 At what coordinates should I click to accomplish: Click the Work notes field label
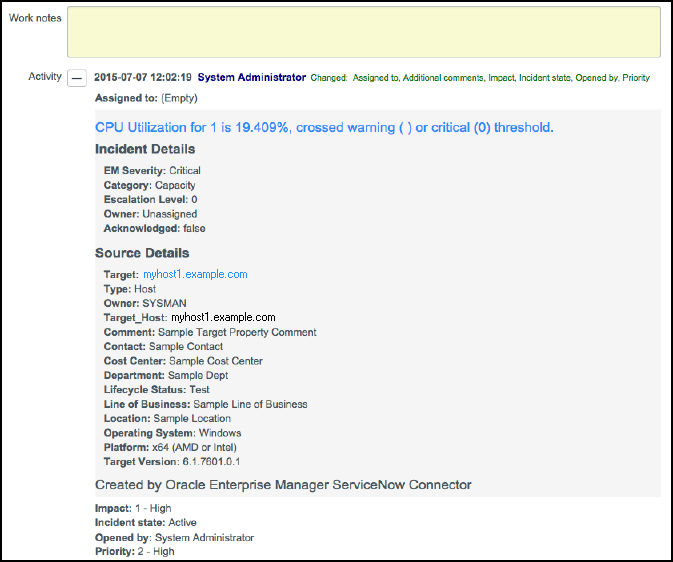pos(35,18)
